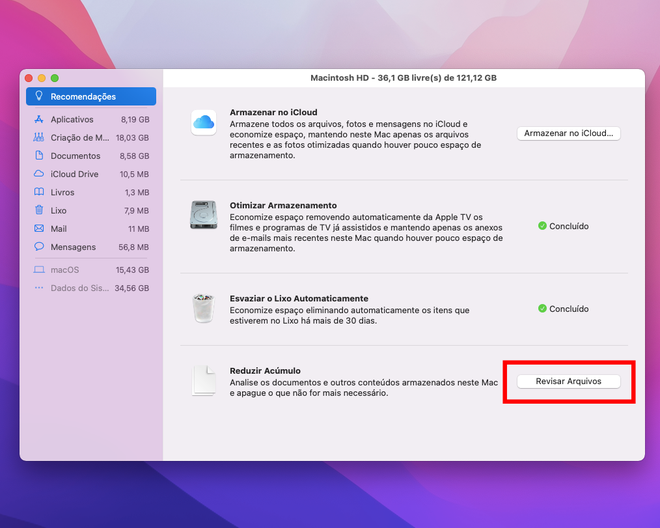Close the storage window with red button
Screen dimensions: 660x528
tap(29, 78)
